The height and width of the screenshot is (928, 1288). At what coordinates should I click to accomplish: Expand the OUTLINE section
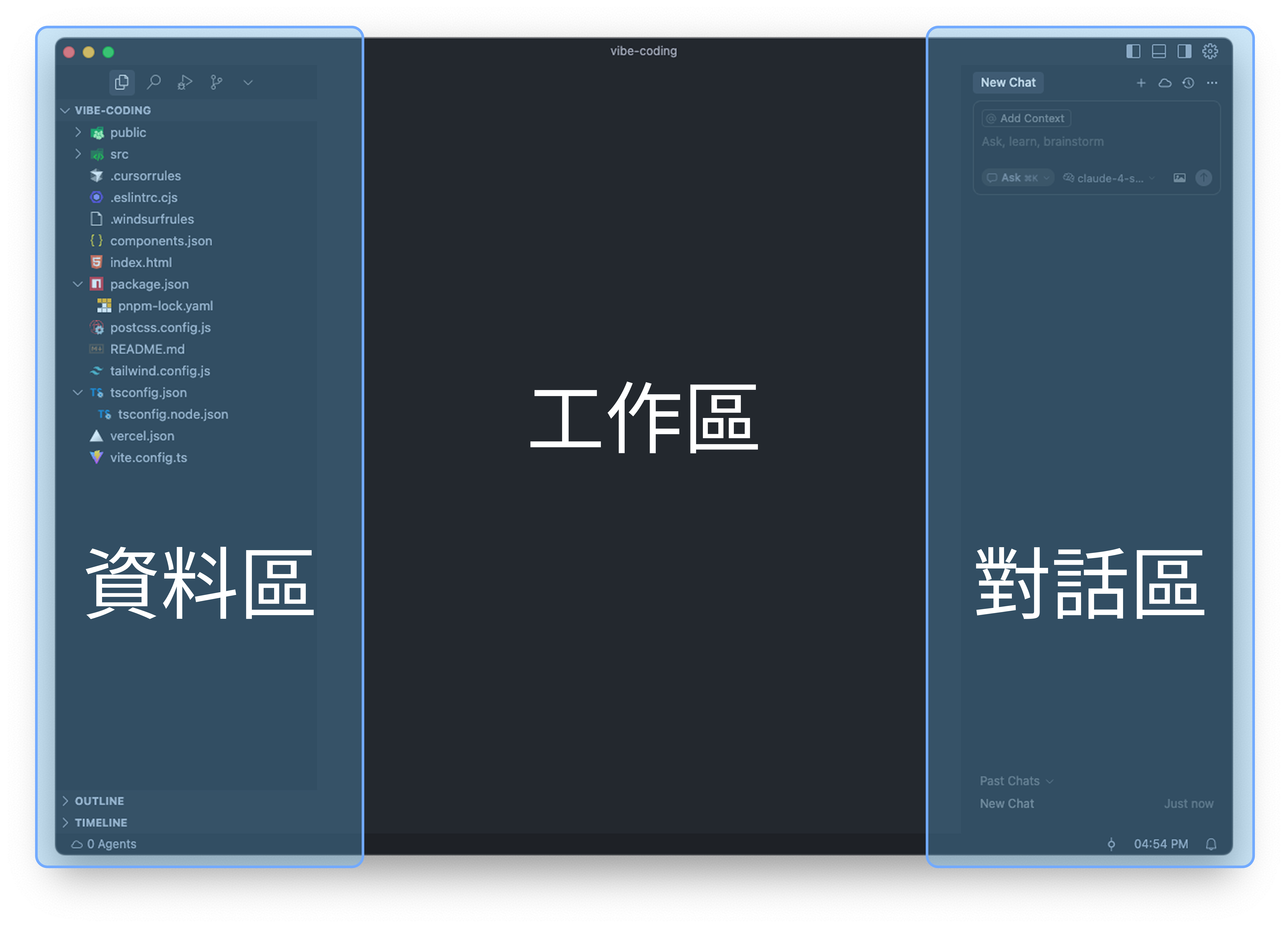pos(99,801)
